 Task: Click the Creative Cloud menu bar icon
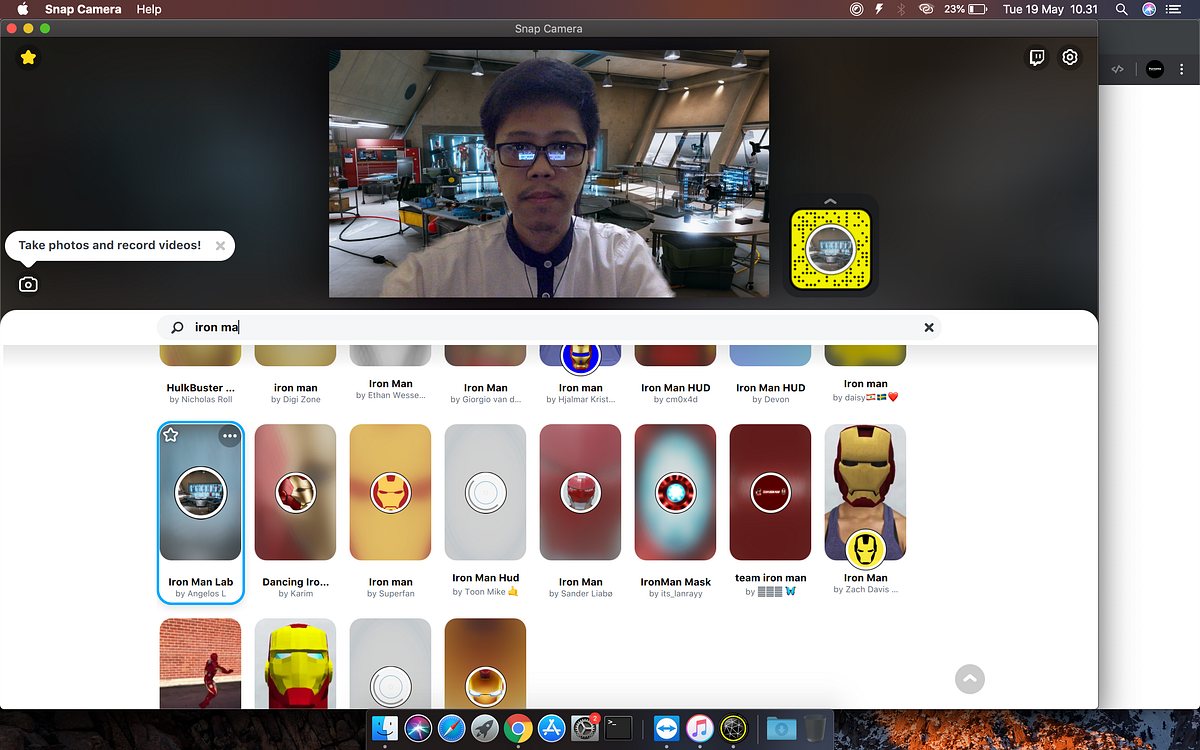[x=926, y=9]
